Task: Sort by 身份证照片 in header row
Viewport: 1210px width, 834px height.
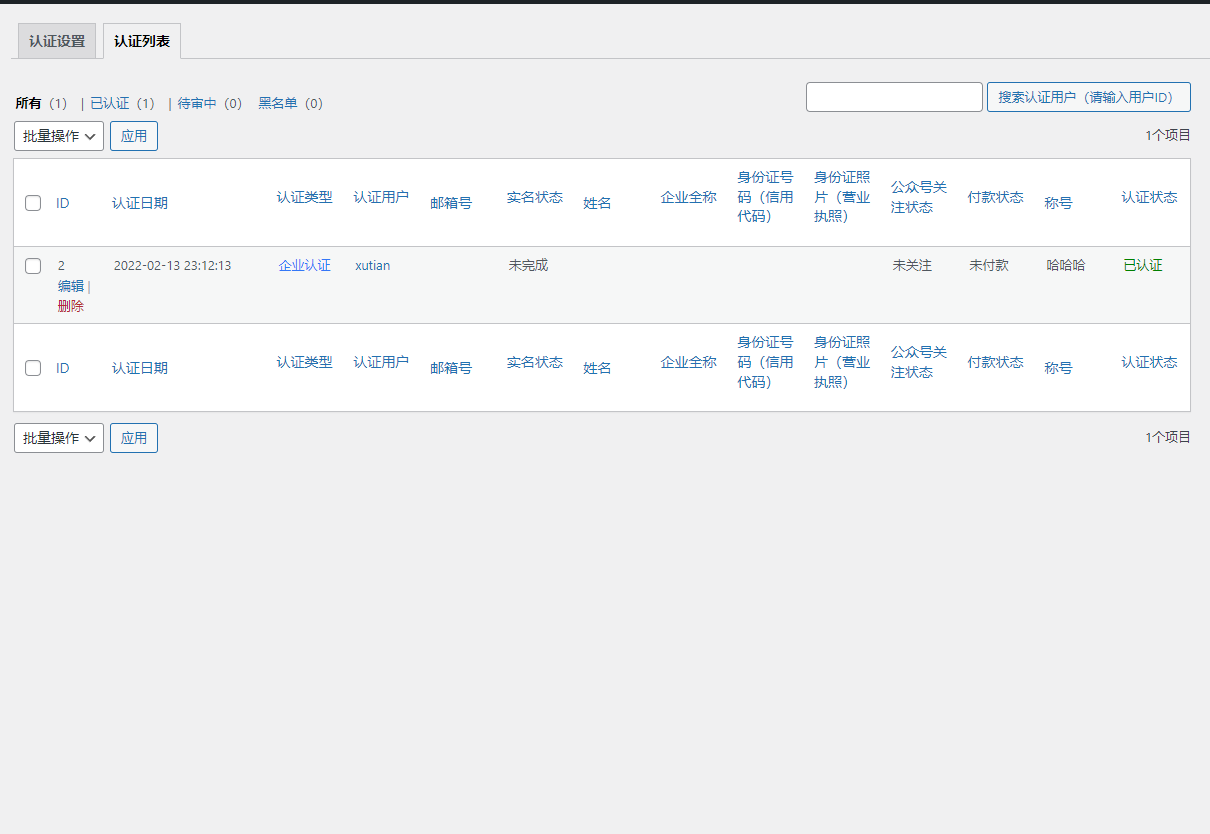Action: [x=842, y=196]
